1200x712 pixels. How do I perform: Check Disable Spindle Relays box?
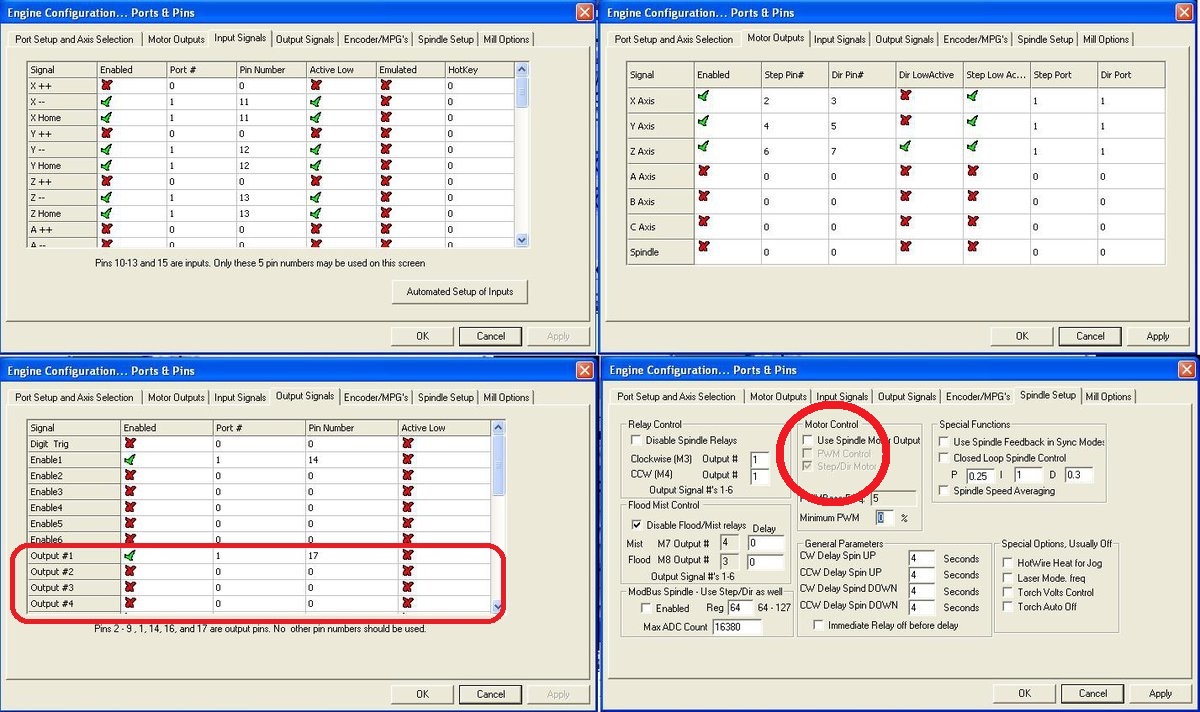(x=636, y=441)
